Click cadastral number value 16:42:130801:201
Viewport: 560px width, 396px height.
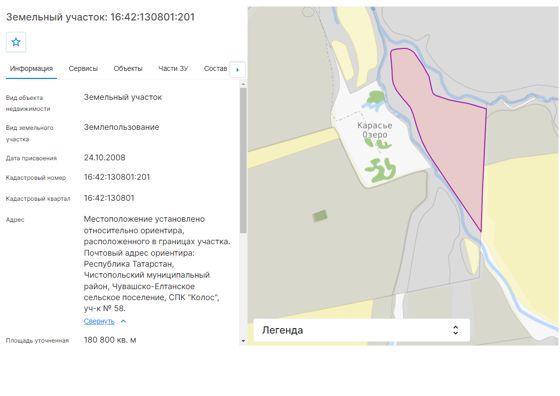click(x=117, y=177)
